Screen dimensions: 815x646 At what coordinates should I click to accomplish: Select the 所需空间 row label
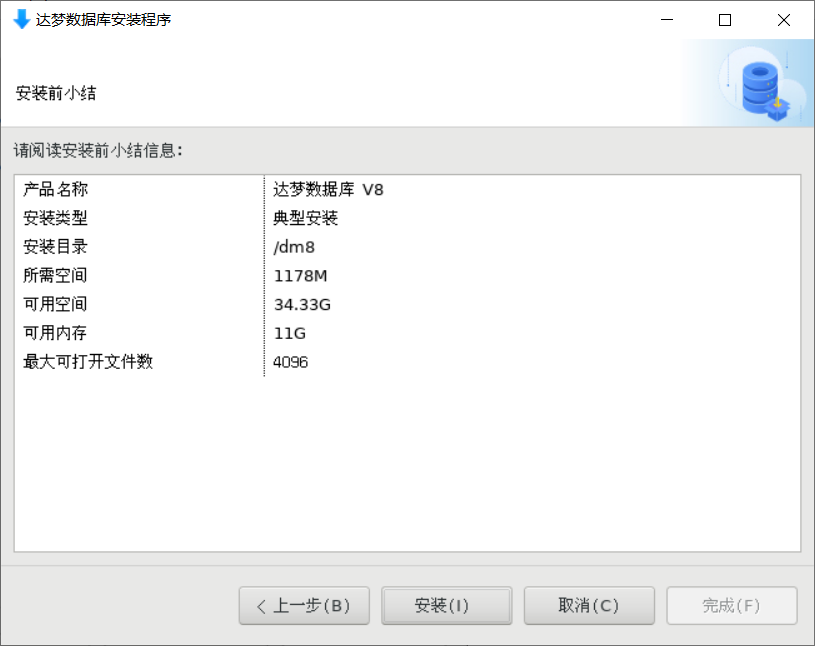pos(55,275)
